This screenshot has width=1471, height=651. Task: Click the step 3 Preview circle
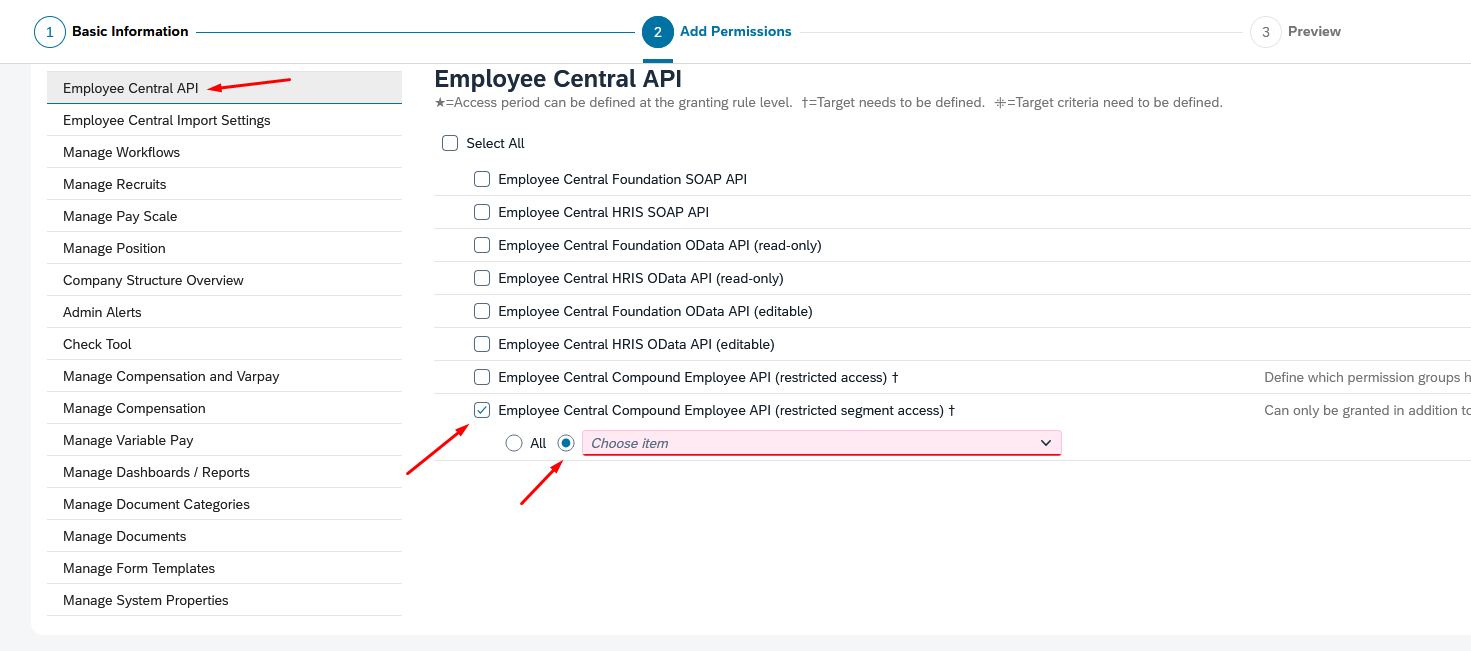[1265, 32]
